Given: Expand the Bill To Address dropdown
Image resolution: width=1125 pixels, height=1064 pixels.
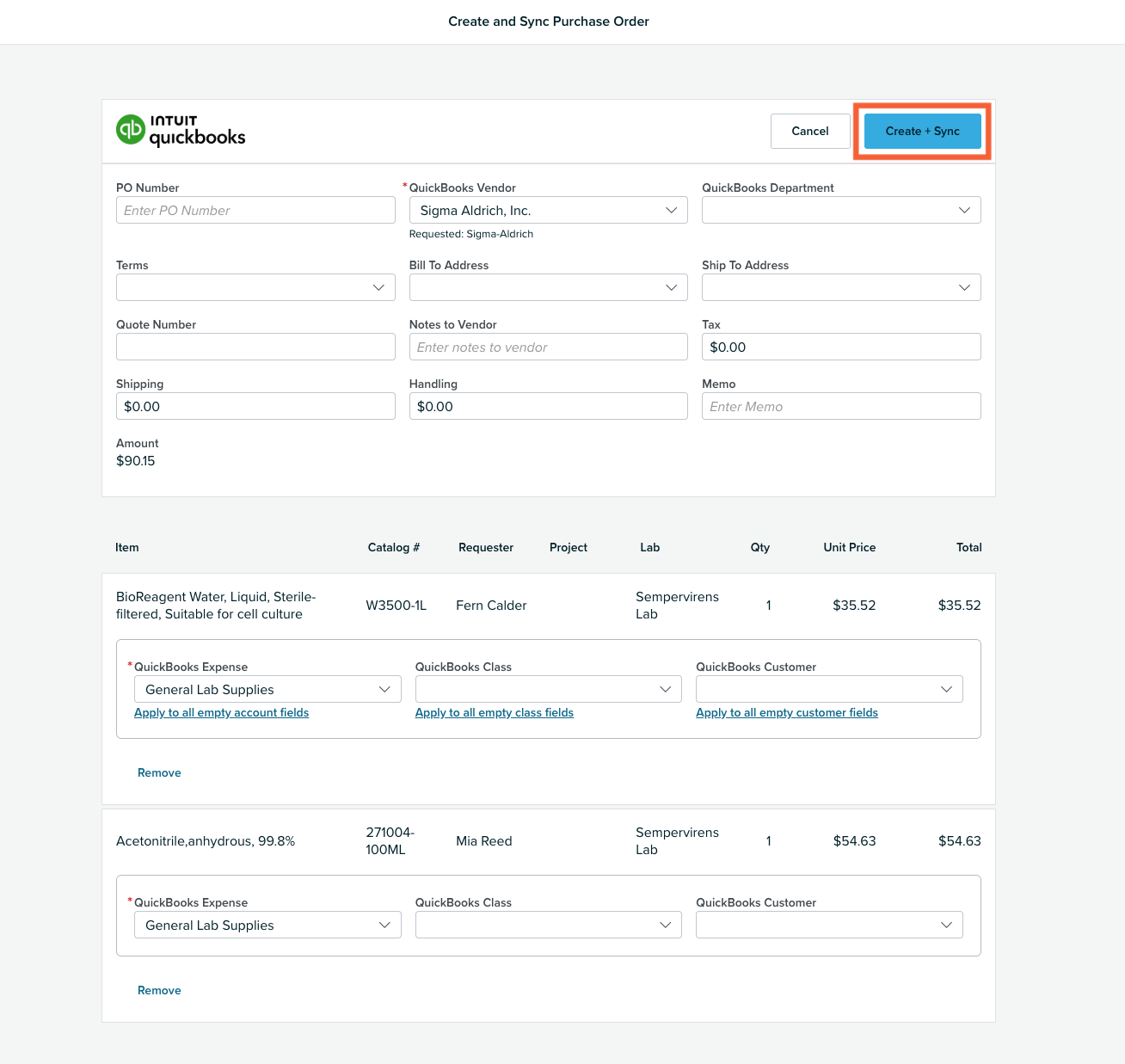Looking at the screenshot, I should 548,287.
